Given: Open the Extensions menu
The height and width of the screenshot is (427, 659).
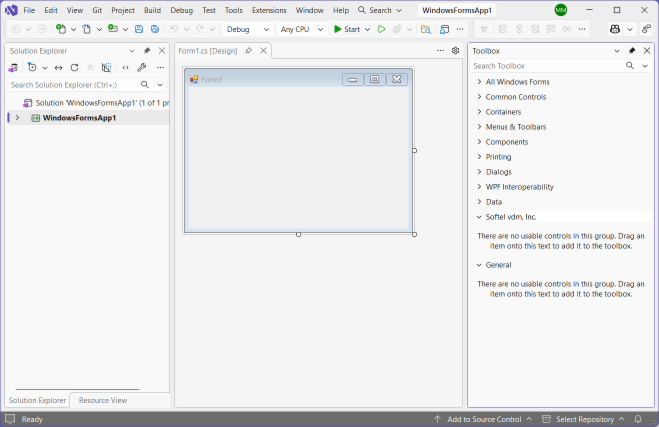Looking at the screenshot, I should tap(269, 10).
